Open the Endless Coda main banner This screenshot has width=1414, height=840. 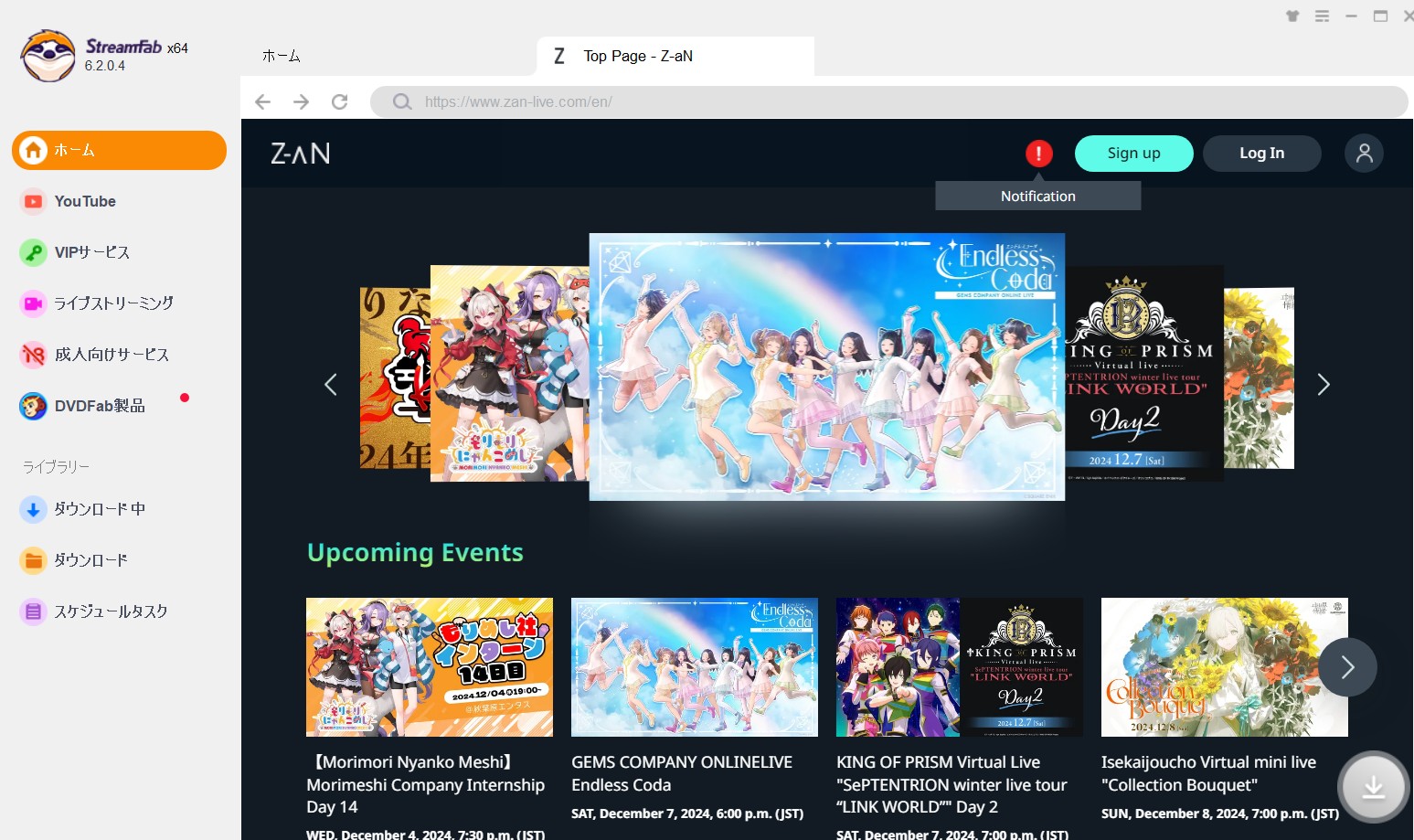point(827,367)
